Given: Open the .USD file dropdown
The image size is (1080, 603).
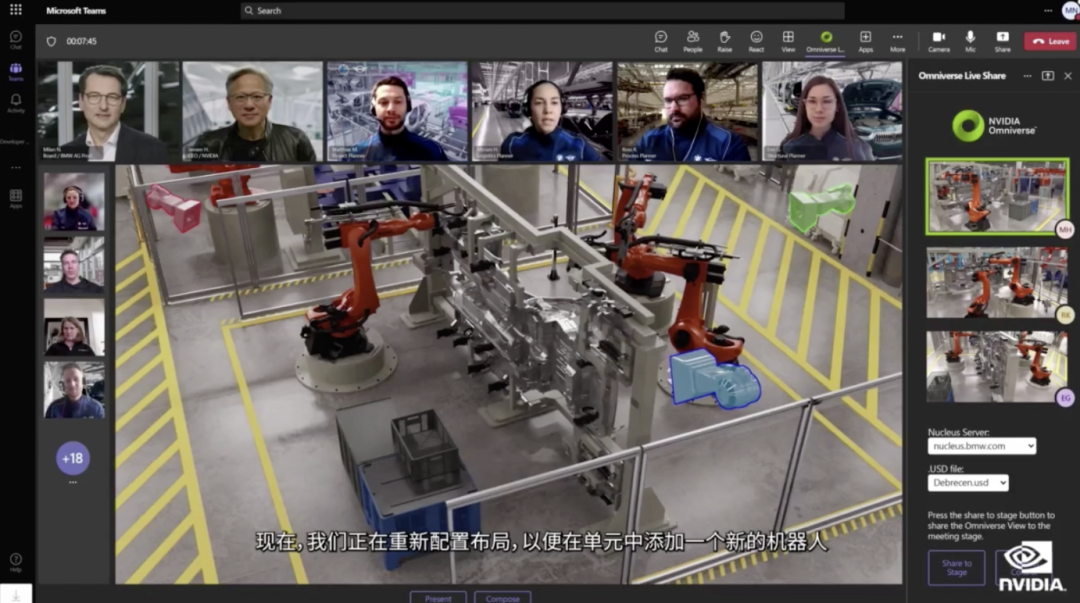Looking at the screenshot, I should pos(967,483).
